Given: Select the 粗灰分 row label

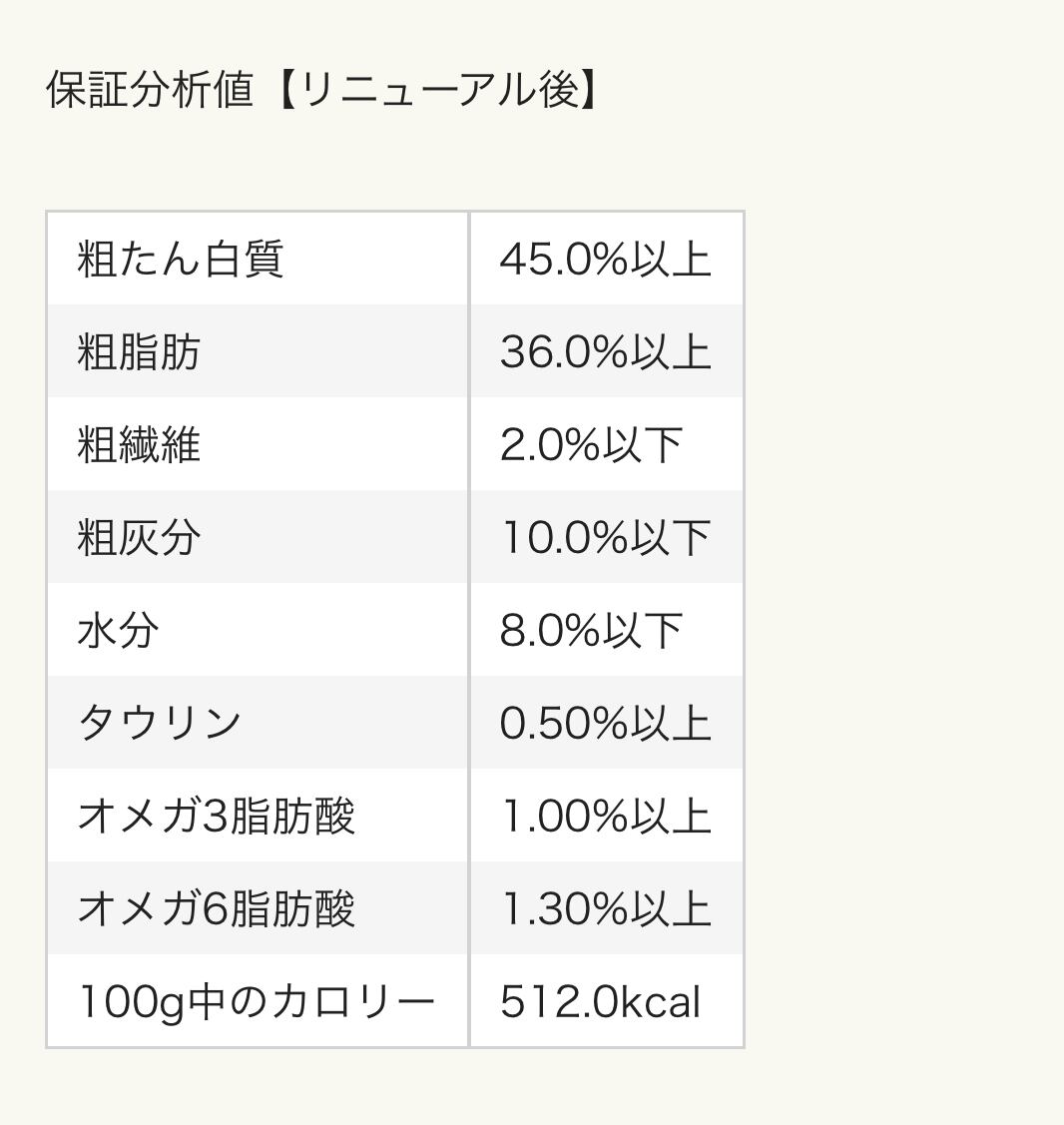Looking at the screenshot, I should click(x=139, y=538).
